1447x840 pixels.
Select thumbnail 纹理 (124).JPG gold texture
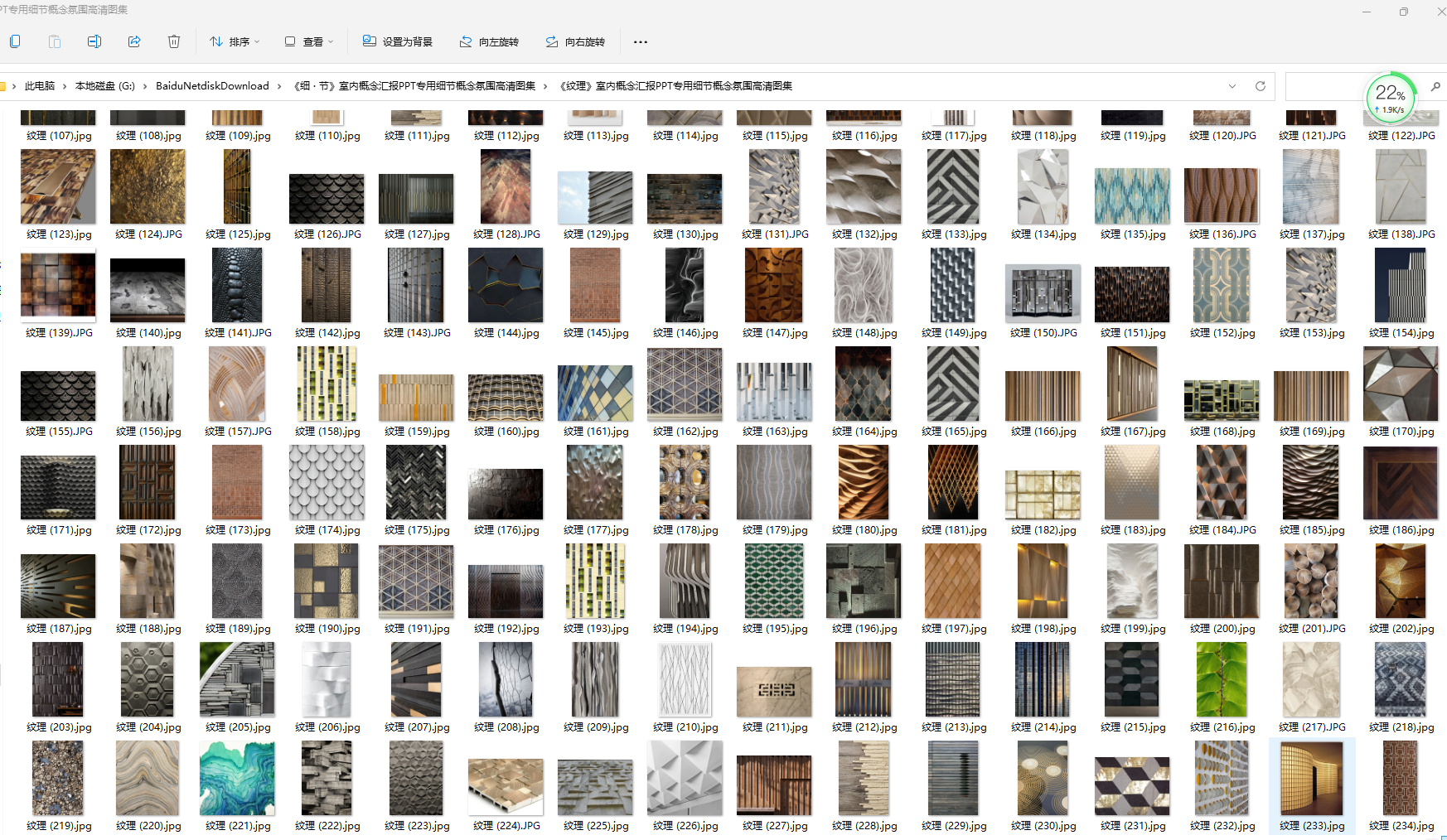coord(148,186)
